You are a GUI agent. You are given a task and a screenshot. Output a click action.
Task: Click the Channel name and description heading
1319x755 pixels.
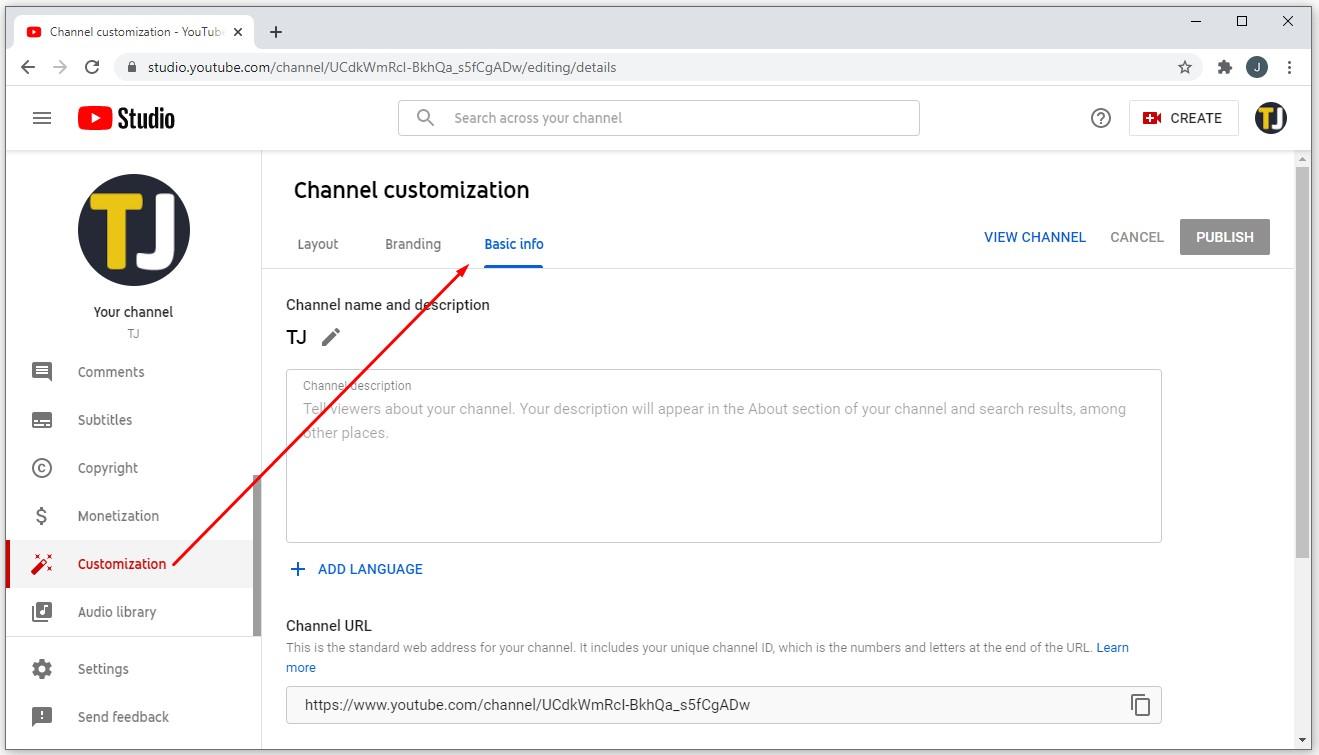click(x=388, y=305)
